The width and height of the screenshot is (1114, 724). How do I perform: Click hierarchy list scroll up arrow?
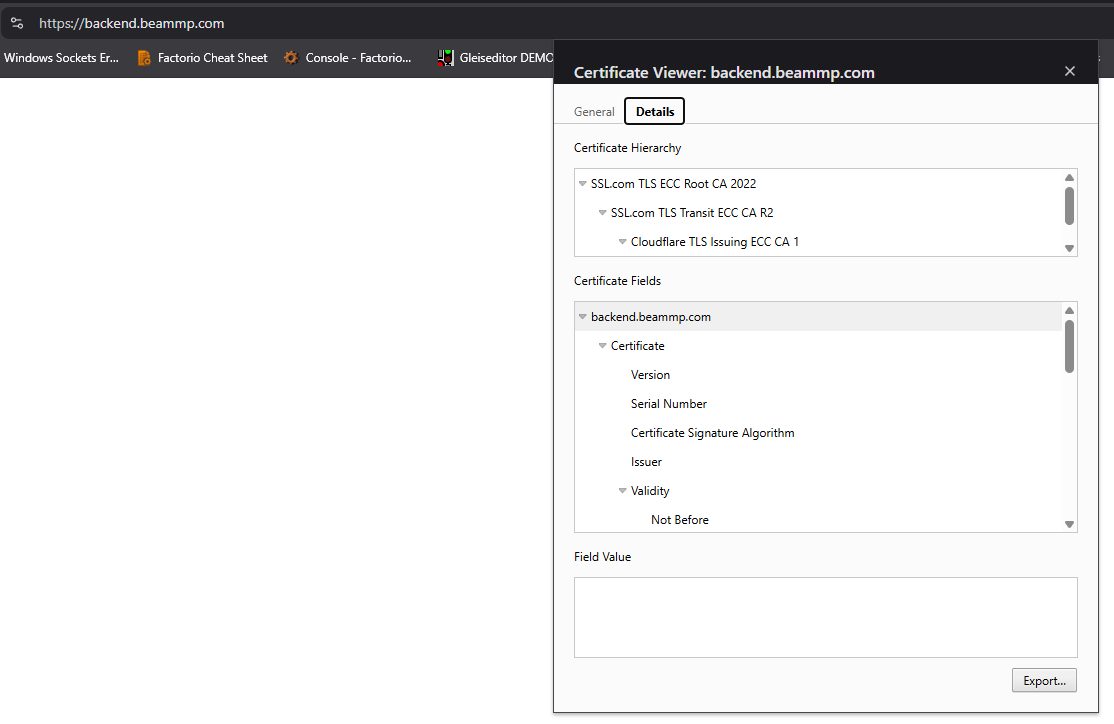(1069, 178)
